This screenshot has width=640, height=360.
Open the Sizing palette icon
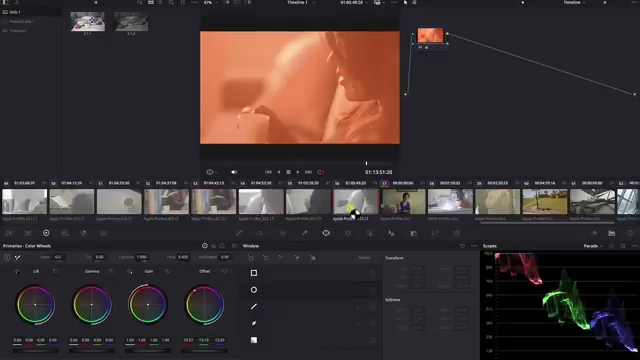point(435,233)
